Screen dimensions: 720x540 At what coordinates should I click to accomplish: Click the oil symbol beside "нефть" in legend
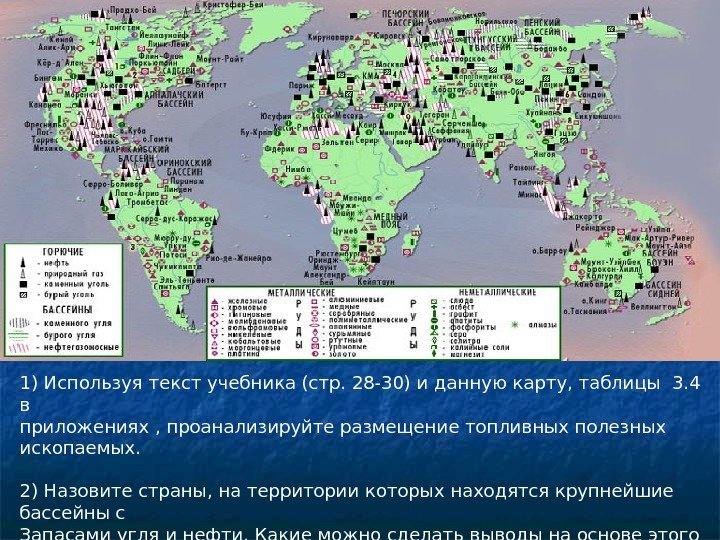pos(22,263)
